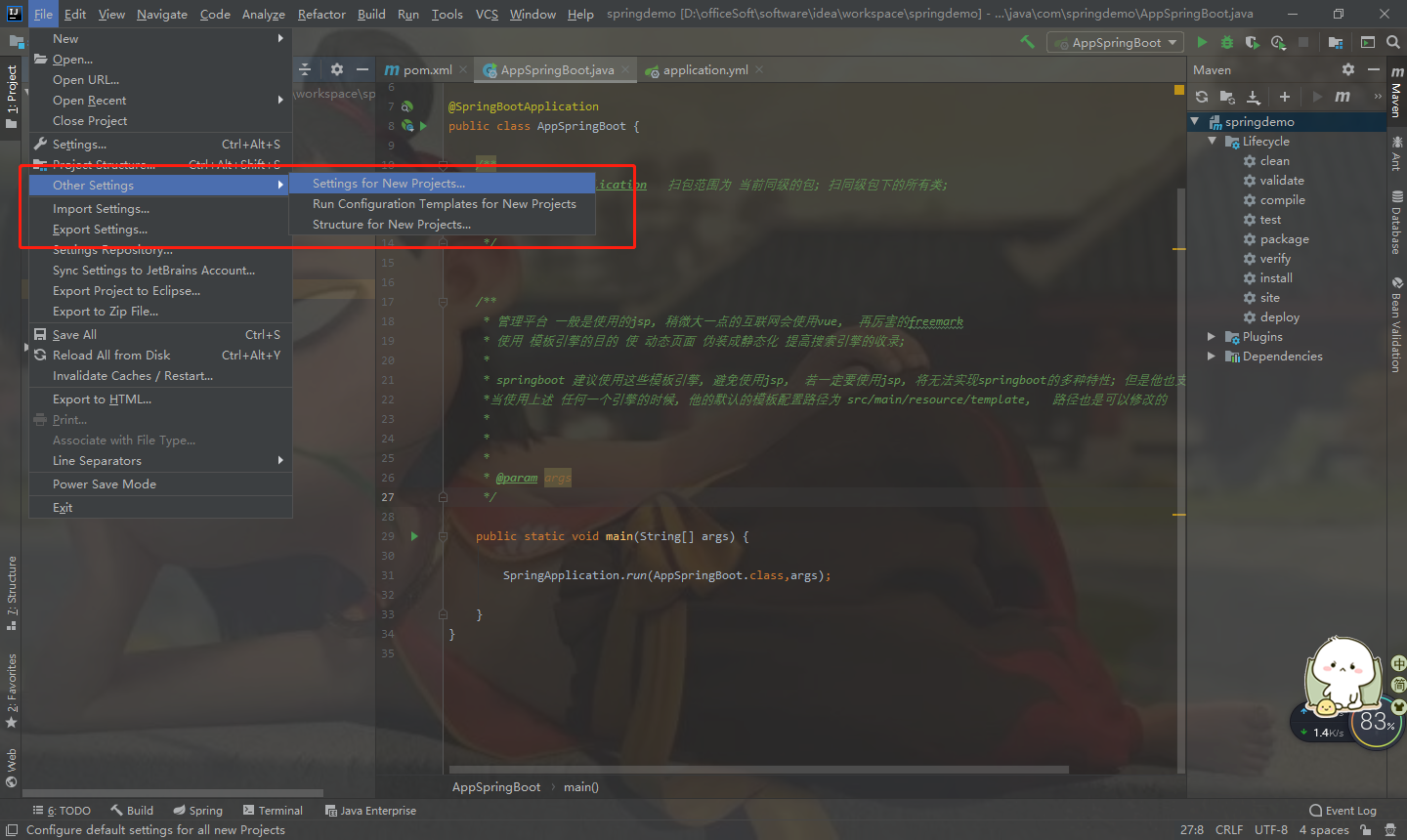Open Search Everywhere with the magnifier
This screenshot has height=840, width=1407.
pyautogui.click(x=1393, y=43)
